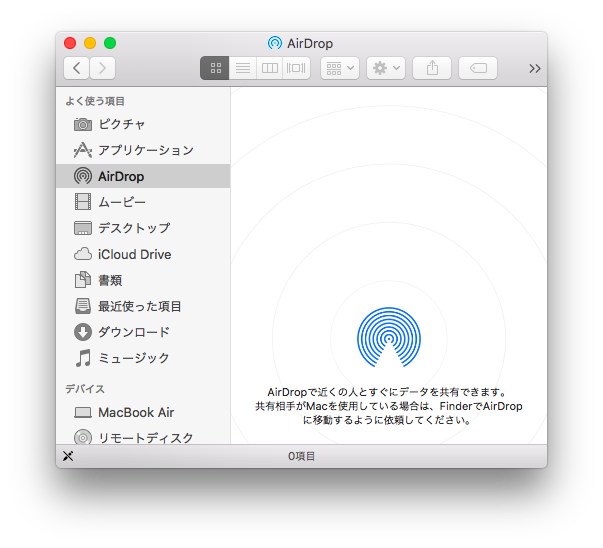Go forward with the right chevron button
The image size is (603, 548).
tap(102, 68)
